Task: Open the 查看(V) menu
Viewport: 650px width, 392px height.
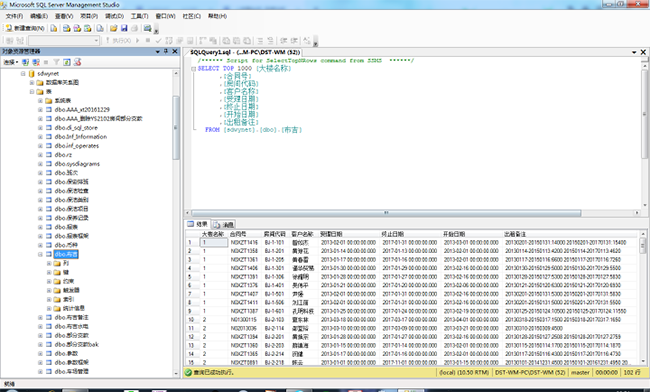Action: pyautogui.click(x=64, y=16)
